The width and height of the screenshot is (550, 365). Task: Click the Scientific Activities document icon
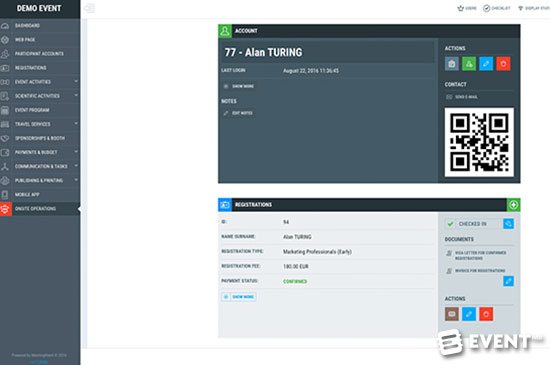click(5, 96)
